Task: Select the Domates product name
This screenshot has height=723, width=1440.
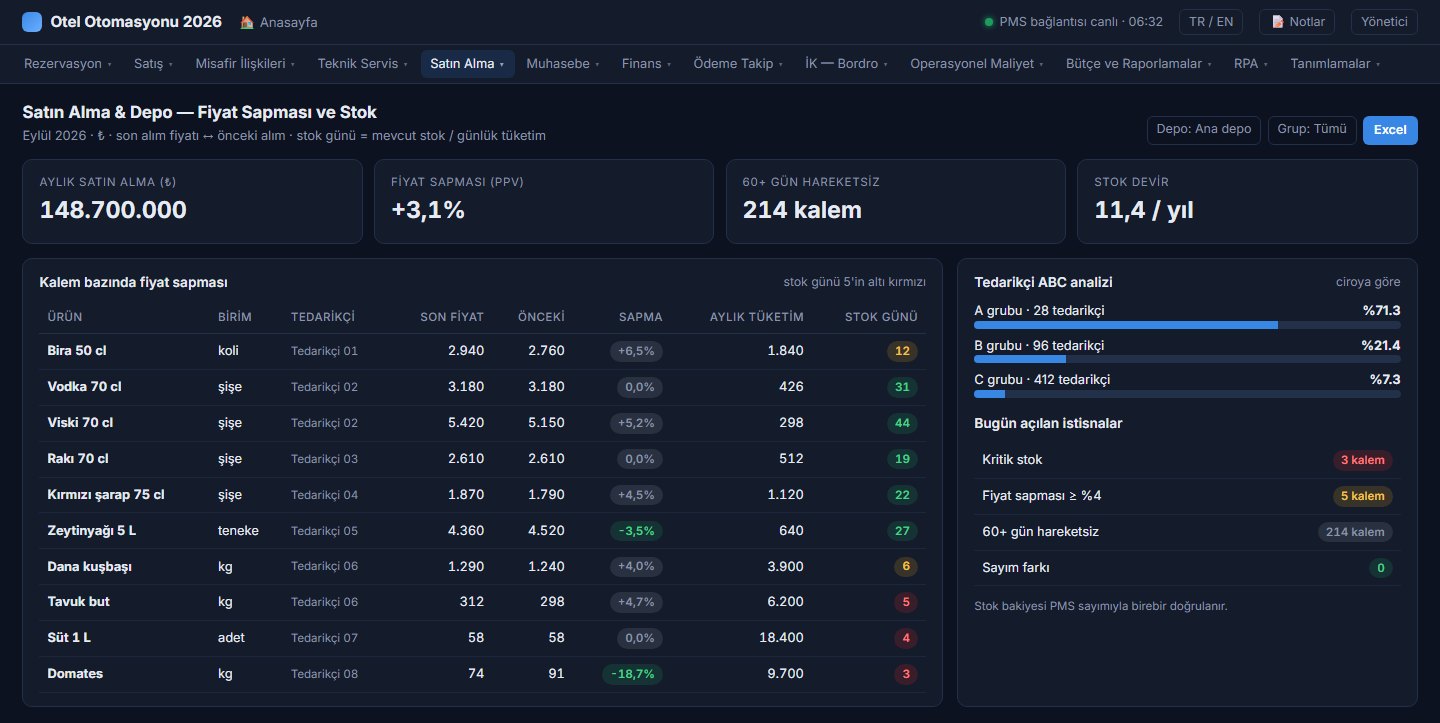Action: point(75,674)
